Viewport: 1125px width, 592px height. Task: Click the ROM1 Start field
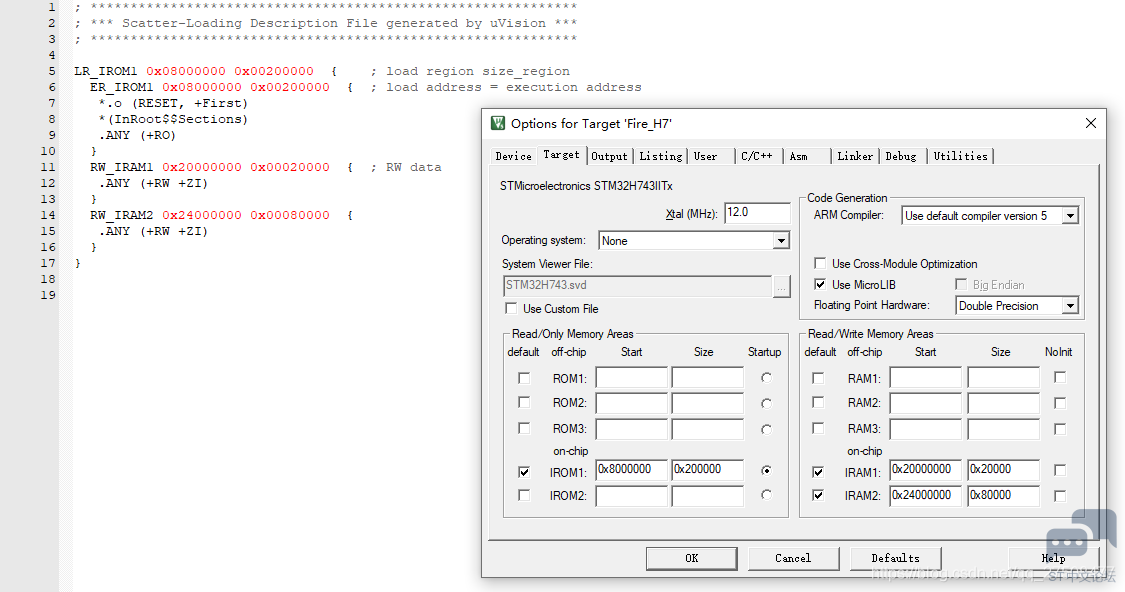click(x=631, y=377)
